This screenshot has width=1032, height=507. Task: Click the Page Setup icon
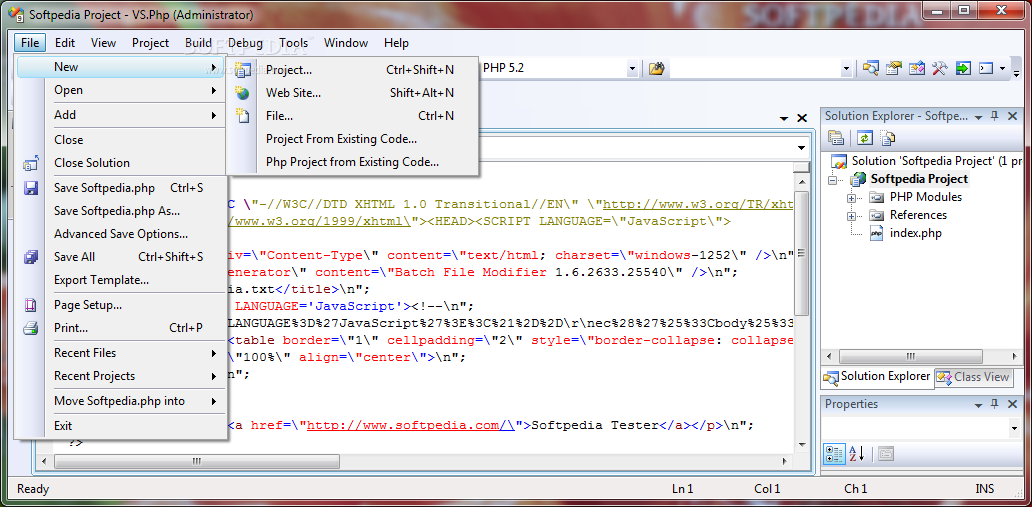pos(30,305)
